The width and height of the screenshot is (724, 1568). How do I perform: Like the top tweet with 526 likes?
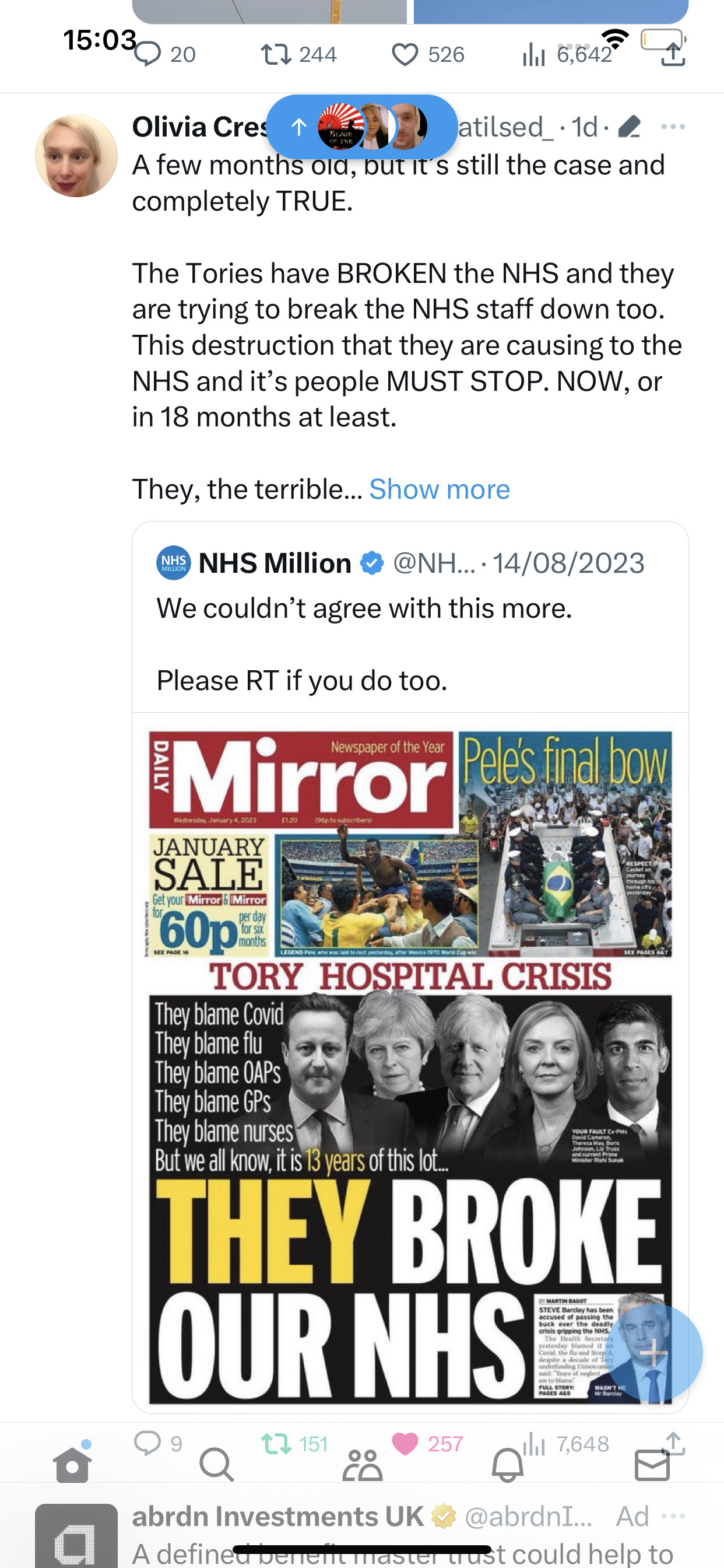point(405,55)
